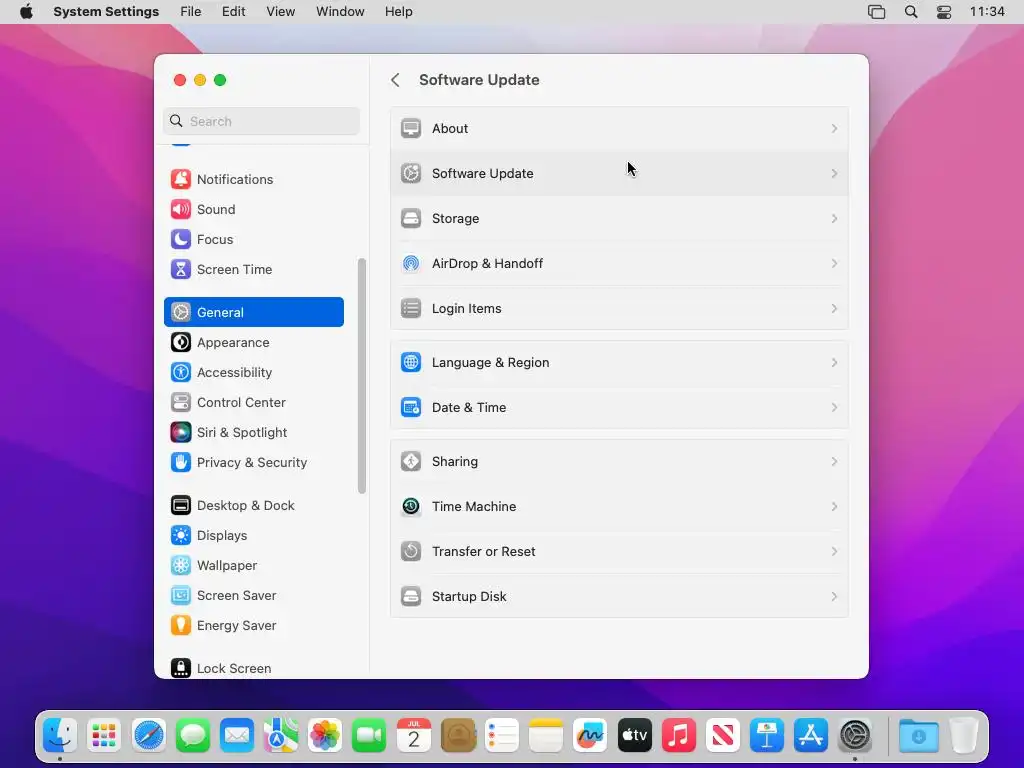Open Music from the Dock

coord(679,735)
